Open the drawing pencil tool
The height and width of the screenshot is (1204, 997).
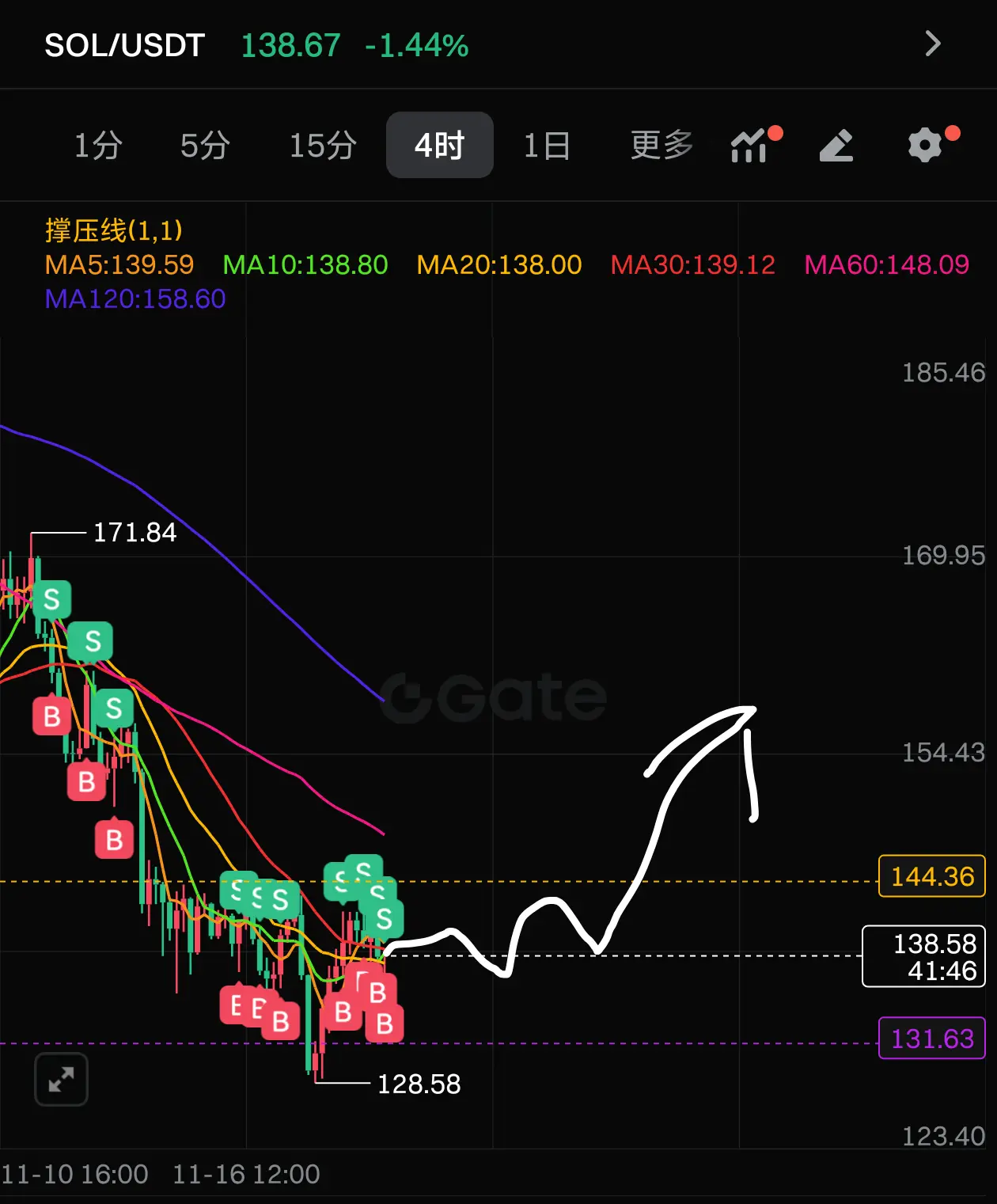pos(836,146)
